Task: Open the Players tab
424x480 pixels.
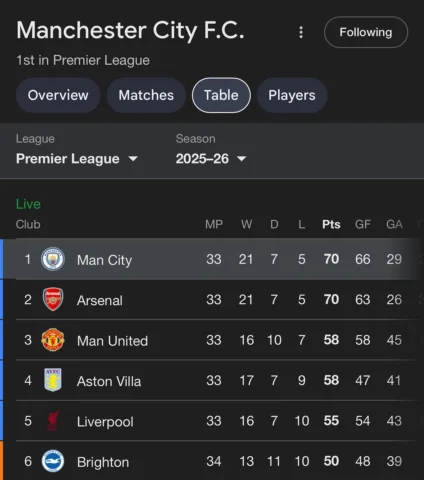Action: pos(292,95)
